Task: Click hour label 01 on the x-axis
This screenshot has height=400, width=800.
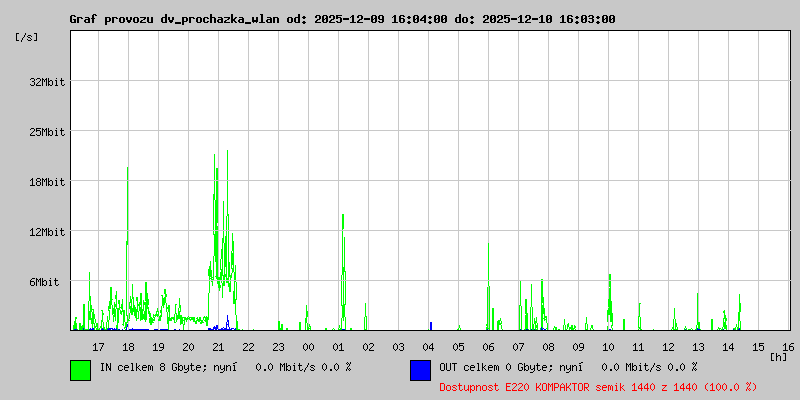Action: click(338, 347)
